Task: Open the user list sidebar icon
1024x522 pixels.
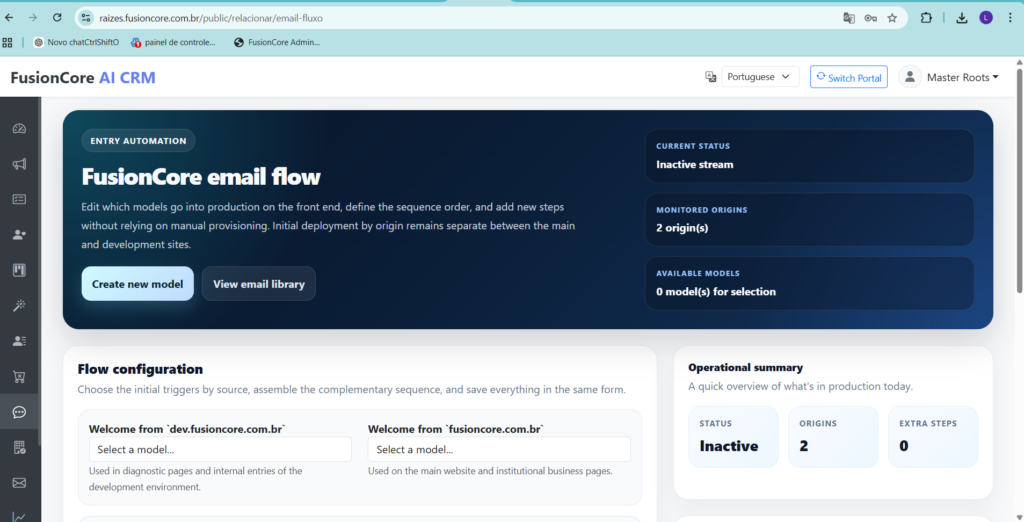Action: [x=19, y=340]
